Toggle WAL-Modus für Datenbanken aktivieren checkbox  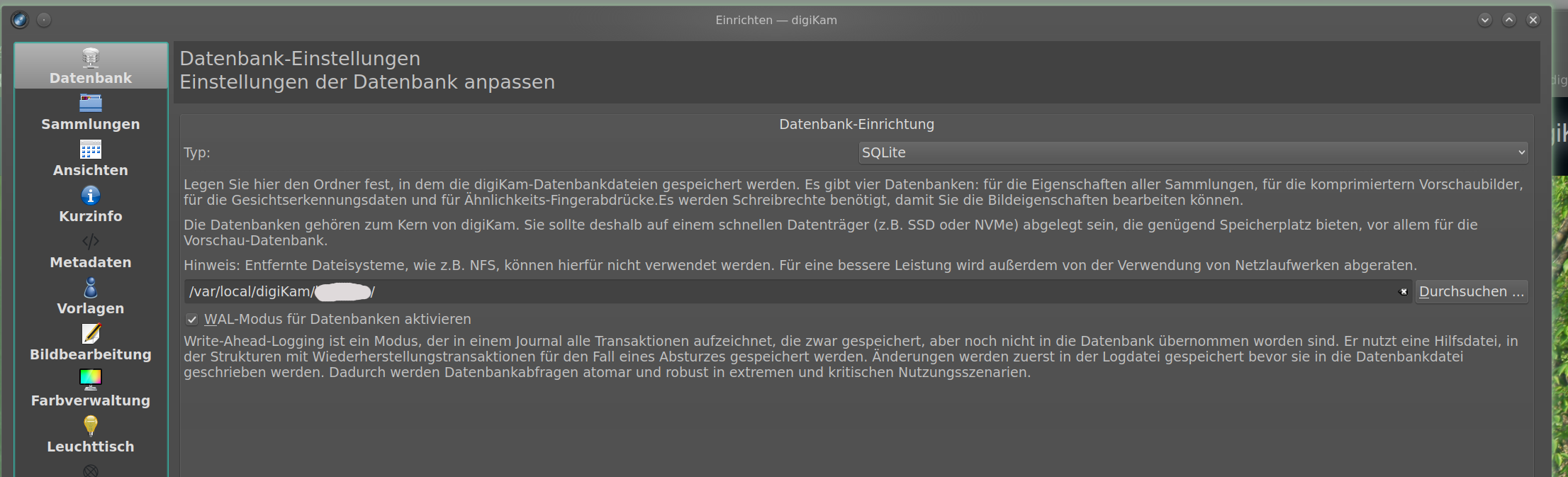click(192, 320)
